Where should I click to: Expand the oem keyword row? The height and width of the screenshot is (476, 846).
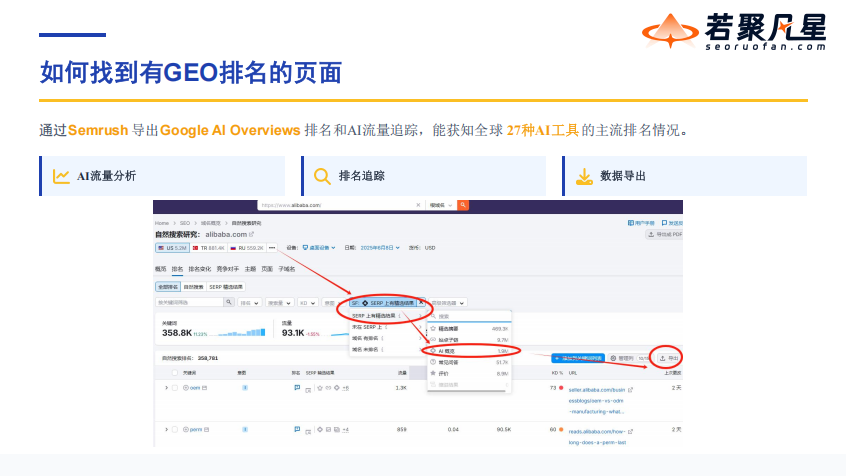pyautogui.click(x=166, y=387)
